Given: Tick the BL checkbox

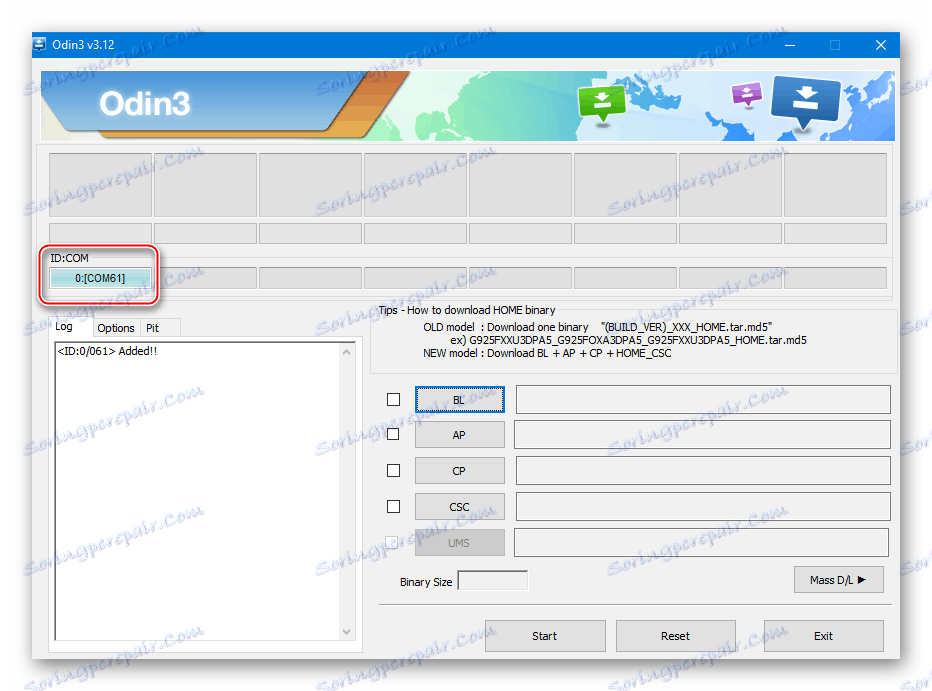Looking at the screenshot, I should coord(393,399).
